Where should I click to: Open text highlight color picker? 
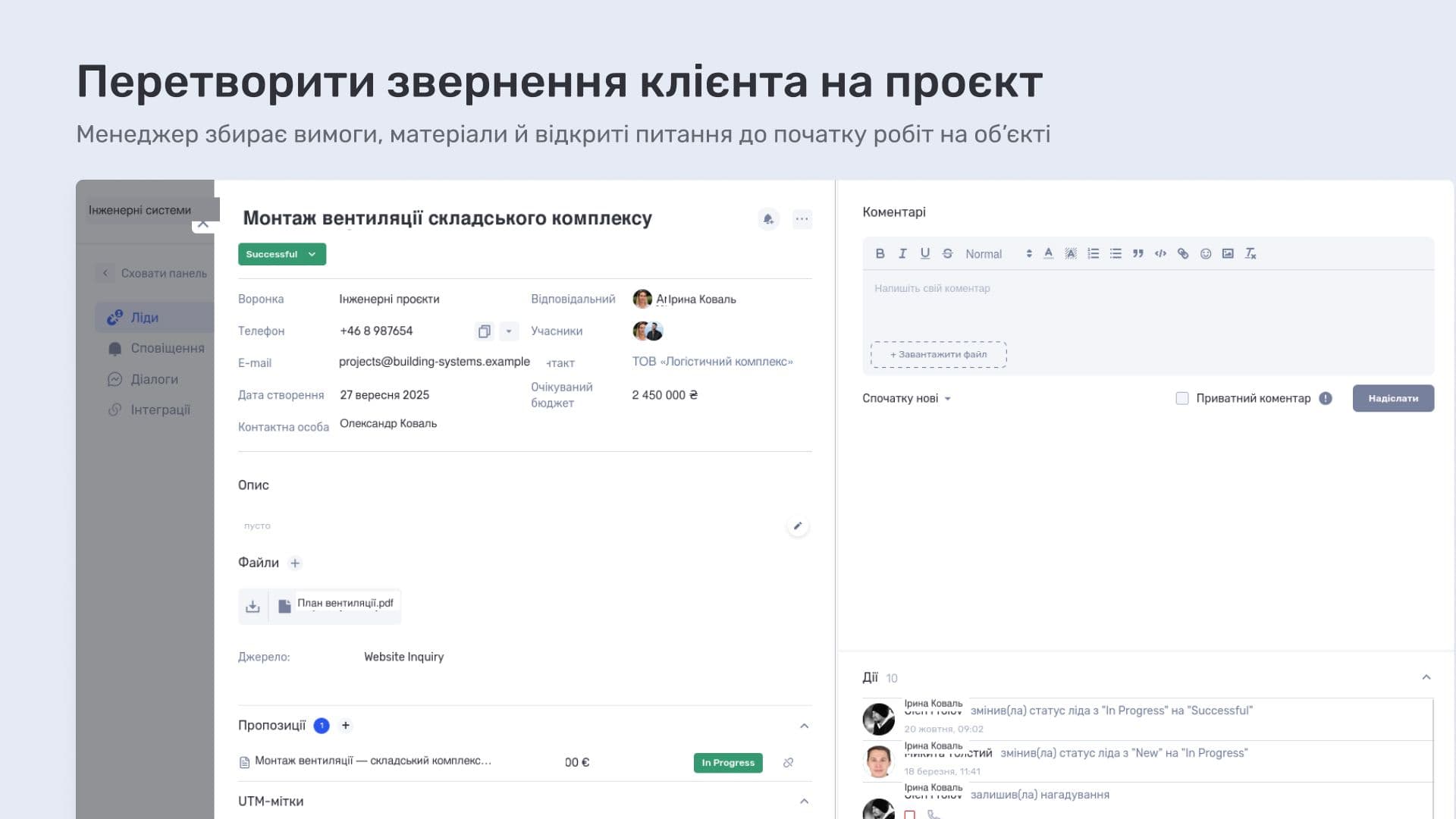pyautogui.click(x=1071, y=254)
